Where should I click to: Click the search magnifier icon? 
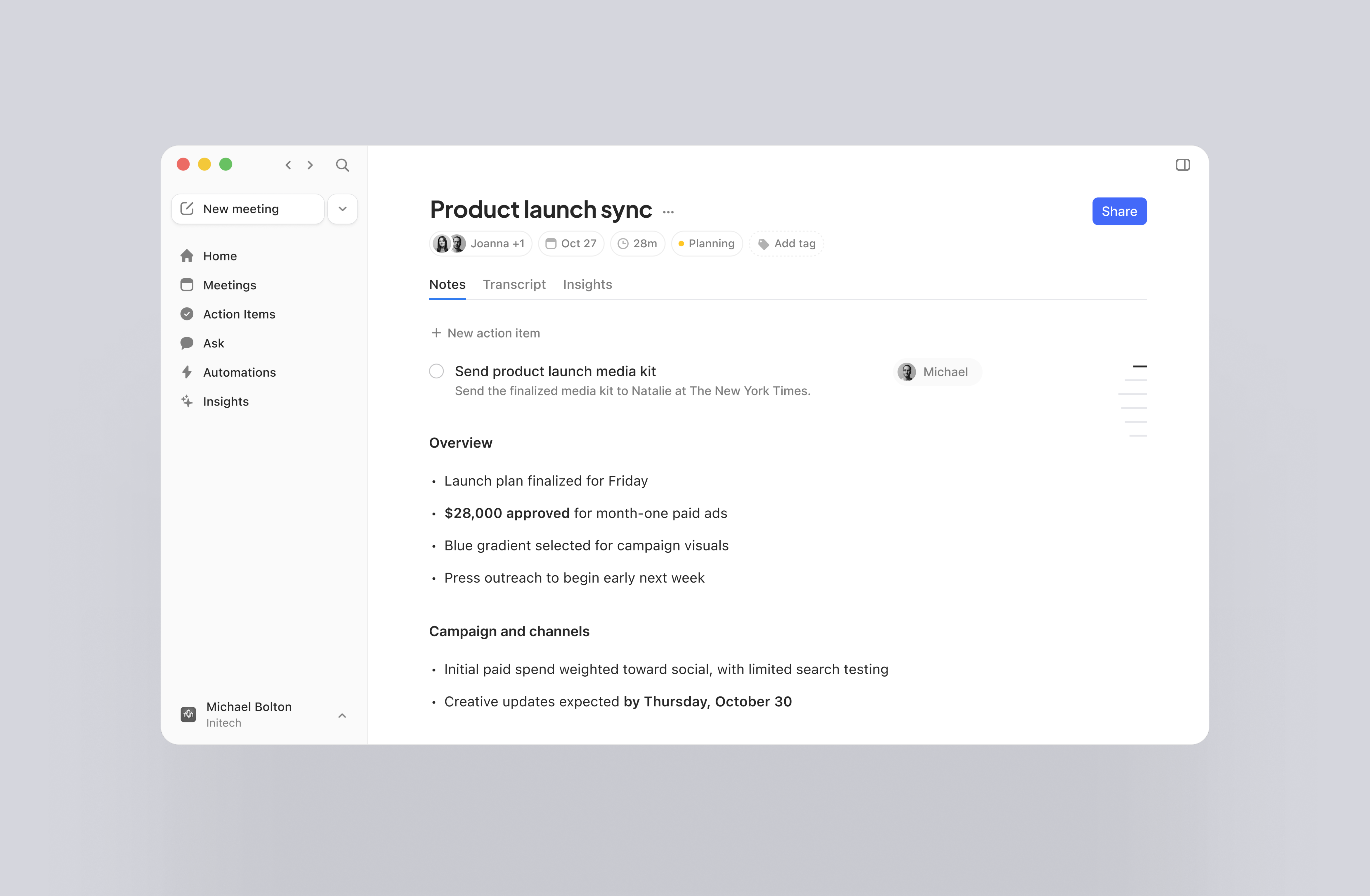point(342,165)
